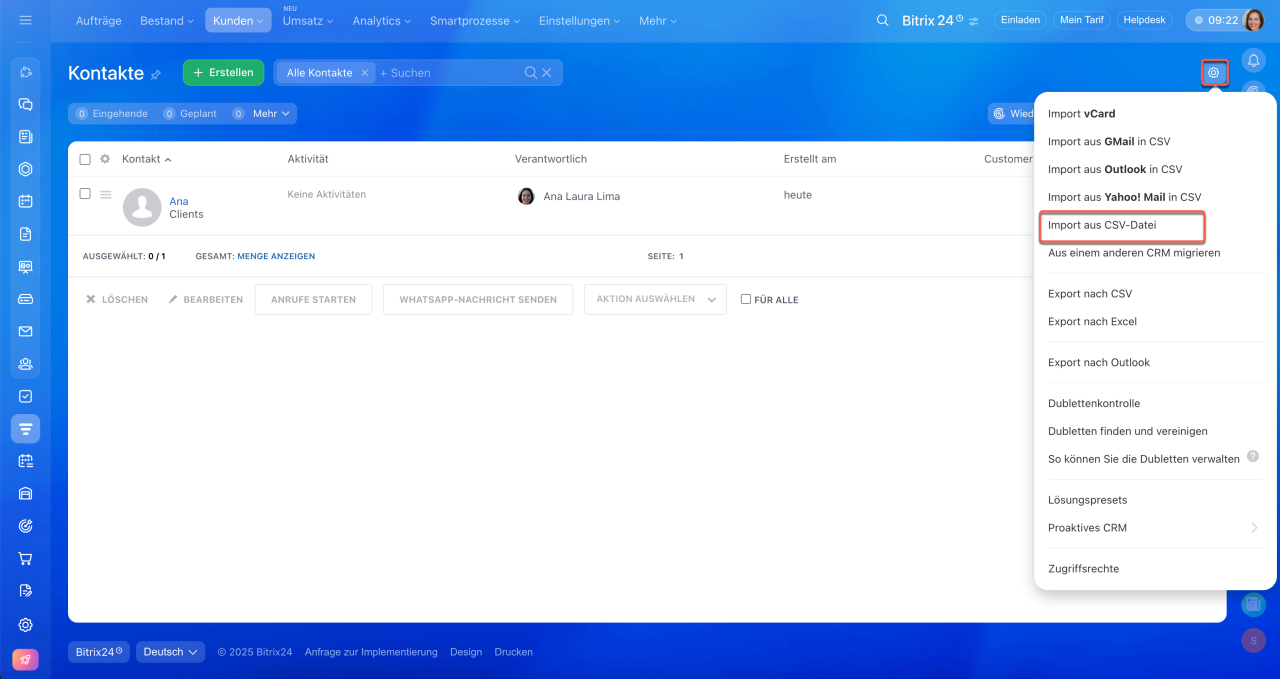Screen dimensions: 1280x679
Task: Select Import aus CSV-Datei menu entry
Action: (1102, 225)
